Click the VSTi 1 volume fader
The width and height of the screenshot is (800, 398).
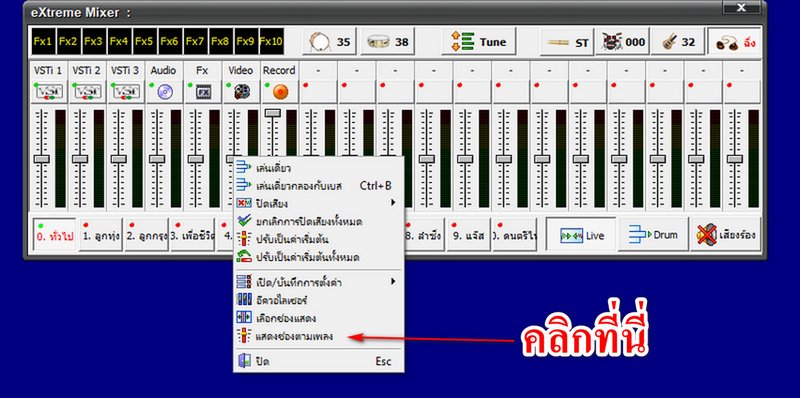(41, 159)
